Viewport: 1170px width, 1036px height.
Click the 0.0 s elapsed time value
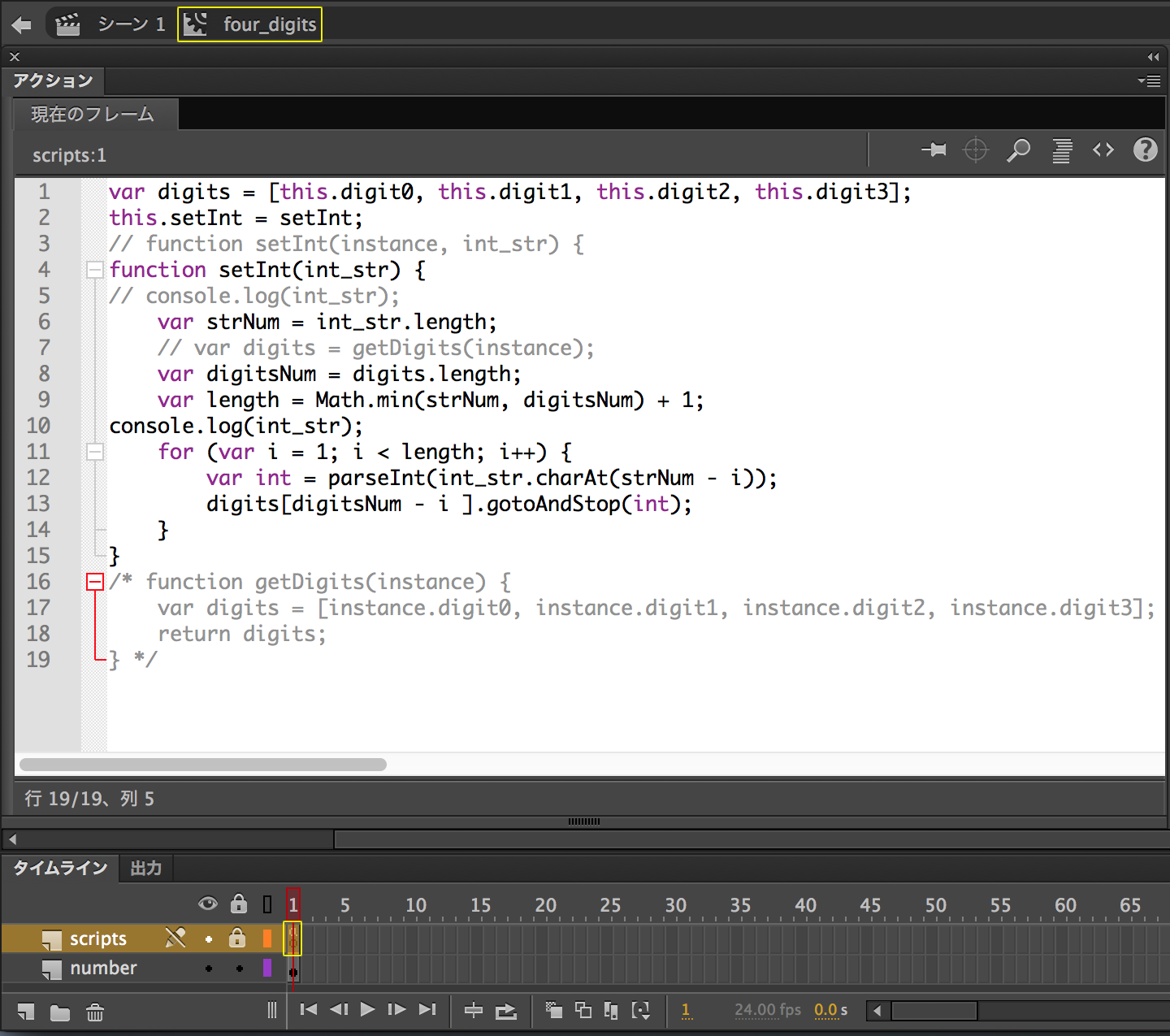point(830,1010)
